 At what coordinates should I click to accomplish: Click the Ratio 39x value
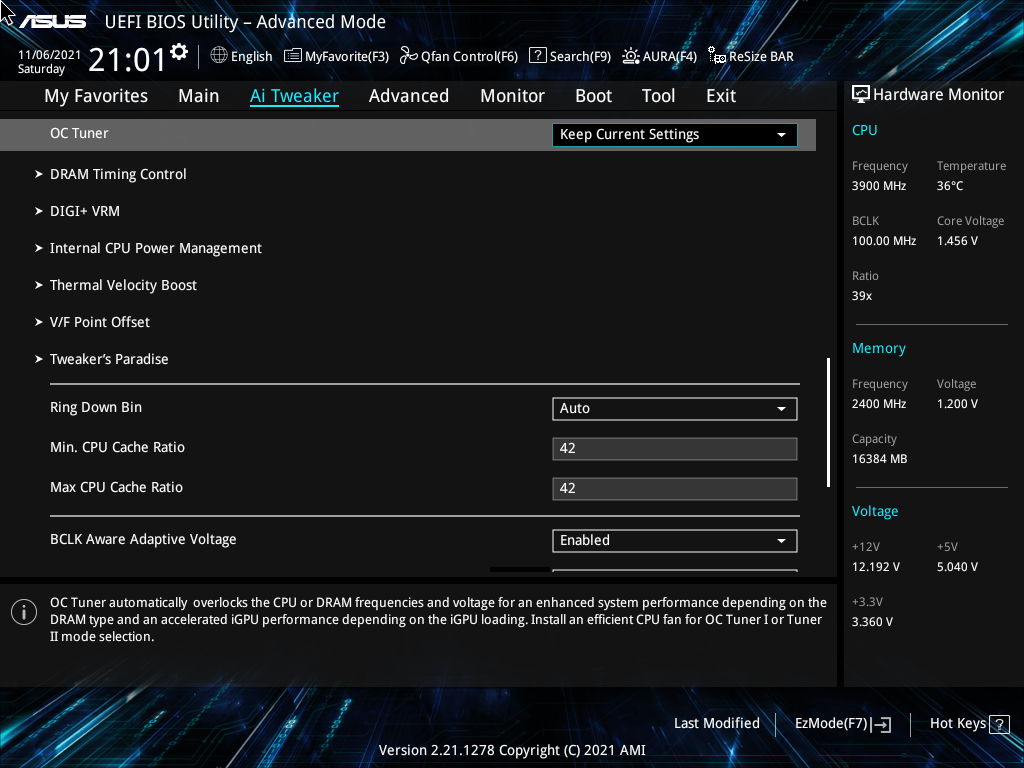(862, 296)
